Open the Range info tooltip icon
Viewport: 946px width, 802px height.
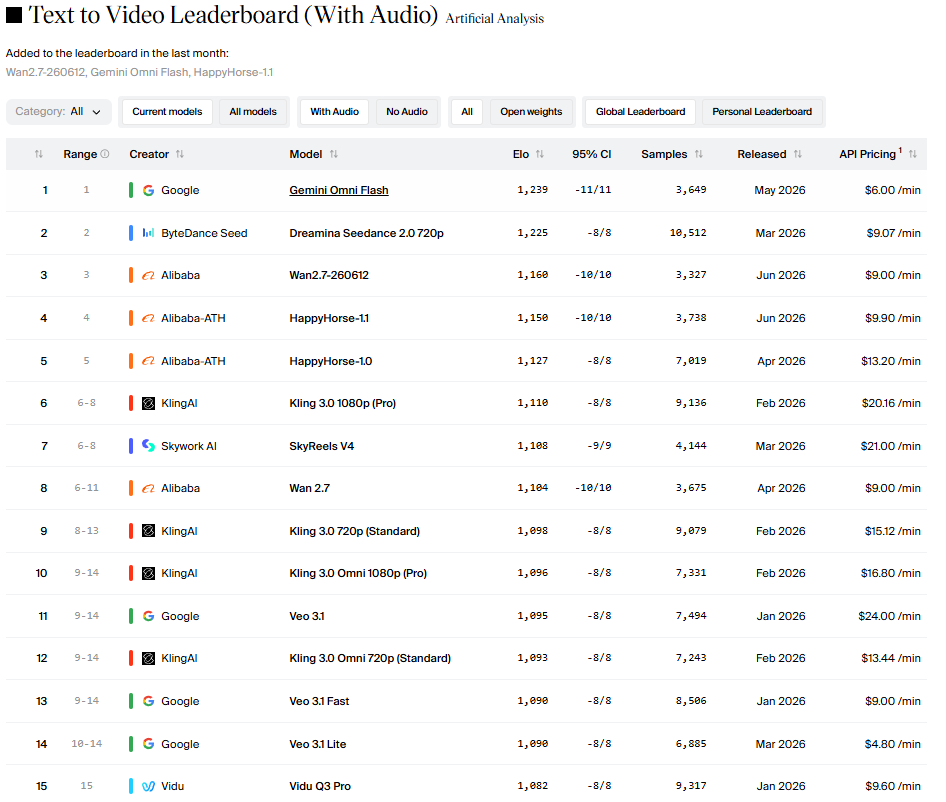pyautogui.click(x=105, y=154)
